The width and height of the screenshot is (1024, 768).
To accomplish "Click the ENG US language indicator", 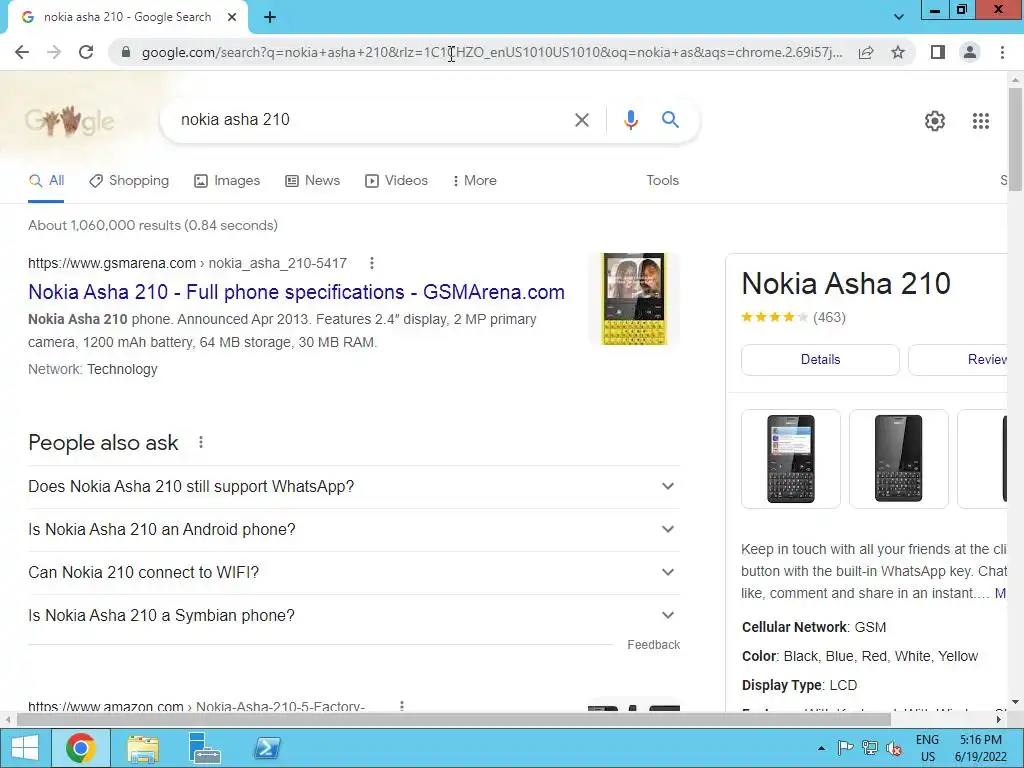I will pos(927,748).
